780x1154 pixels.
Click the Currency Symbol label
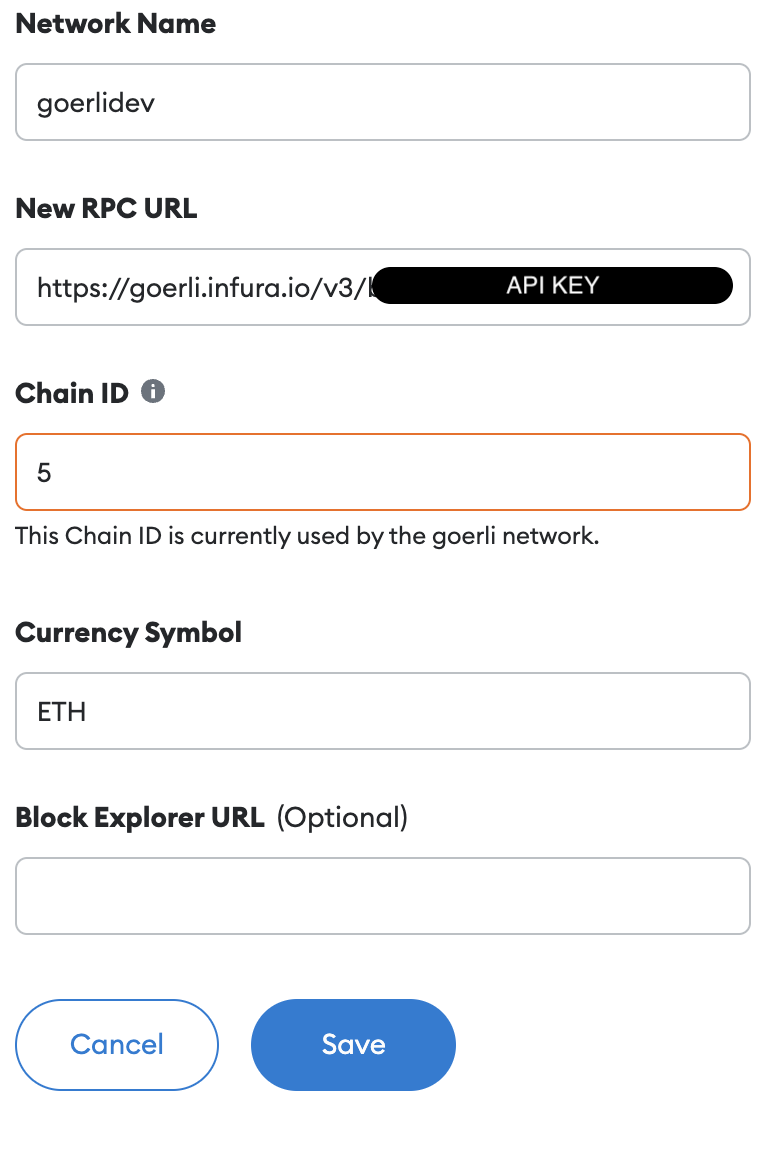(x=128, y=632)
